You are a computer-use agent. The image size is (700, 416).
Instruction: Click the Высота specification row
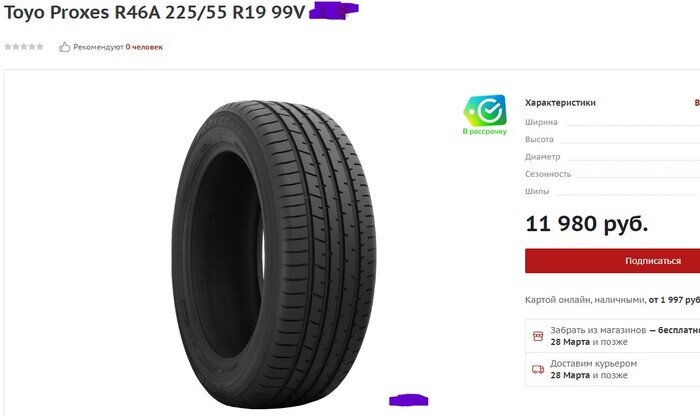pos(612,139)
